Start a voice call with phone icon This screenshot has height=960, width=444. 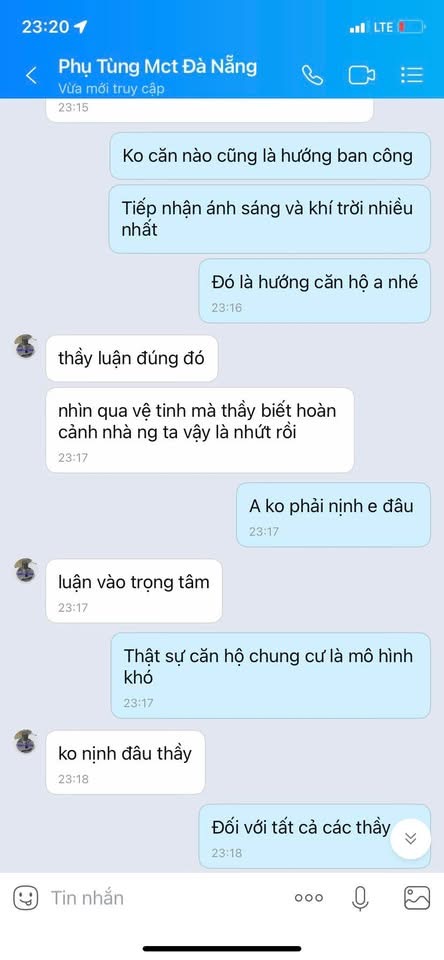pos(312,75)
